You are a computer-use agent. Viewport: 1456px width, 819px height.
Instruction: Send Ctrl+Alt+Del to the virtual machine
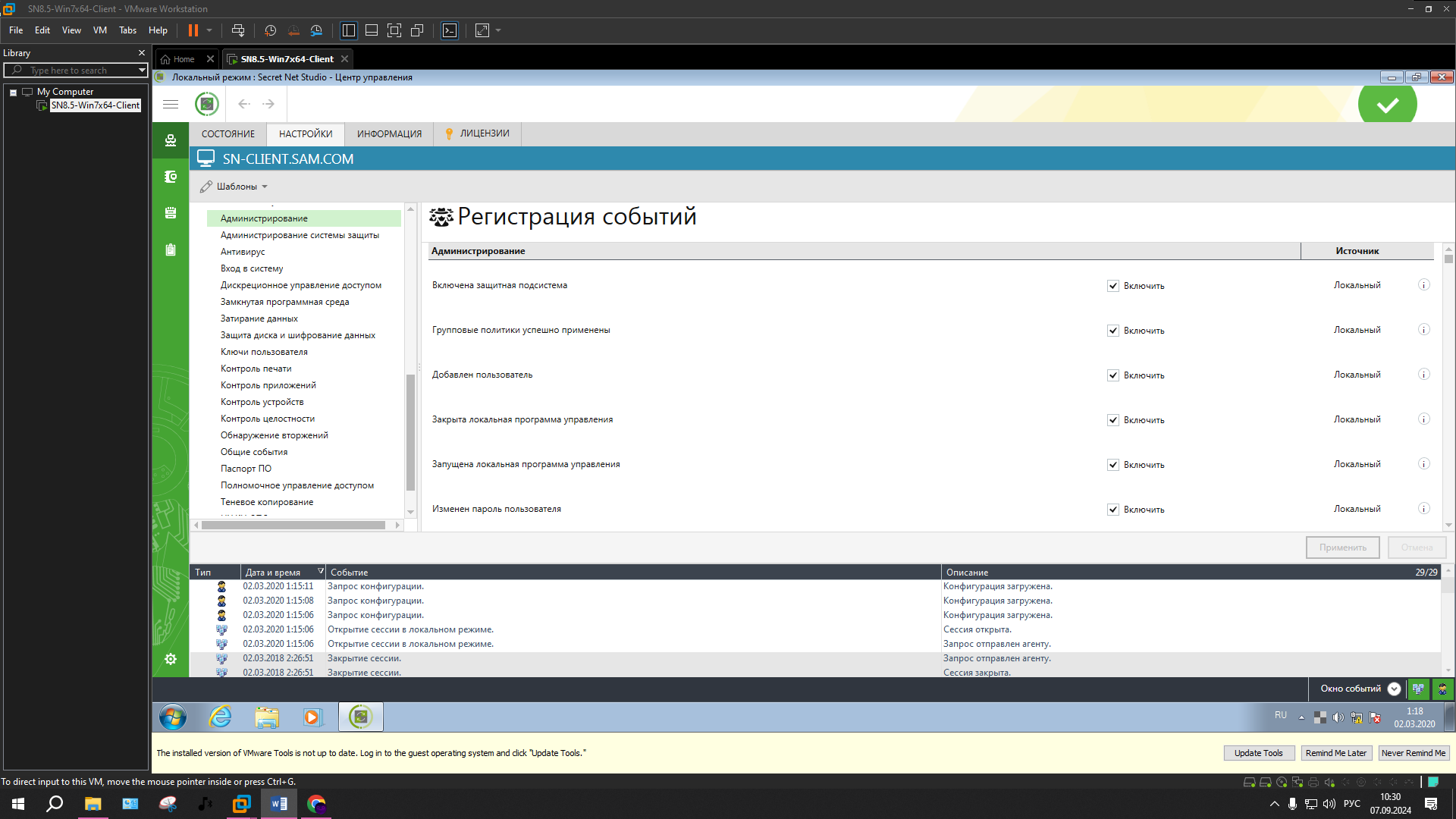tap(238, 30)
